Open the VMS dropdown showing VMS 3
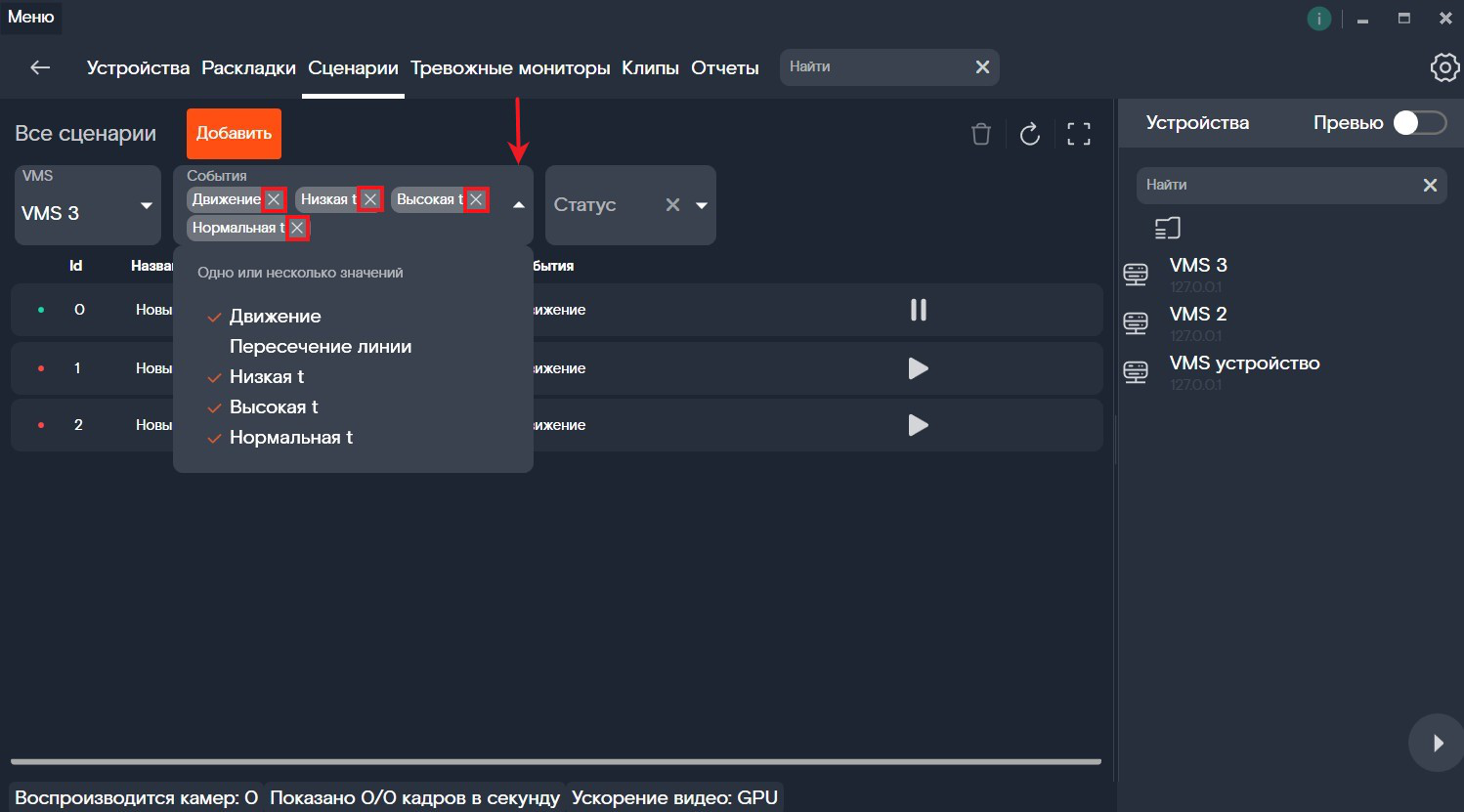 click(88, 205)
